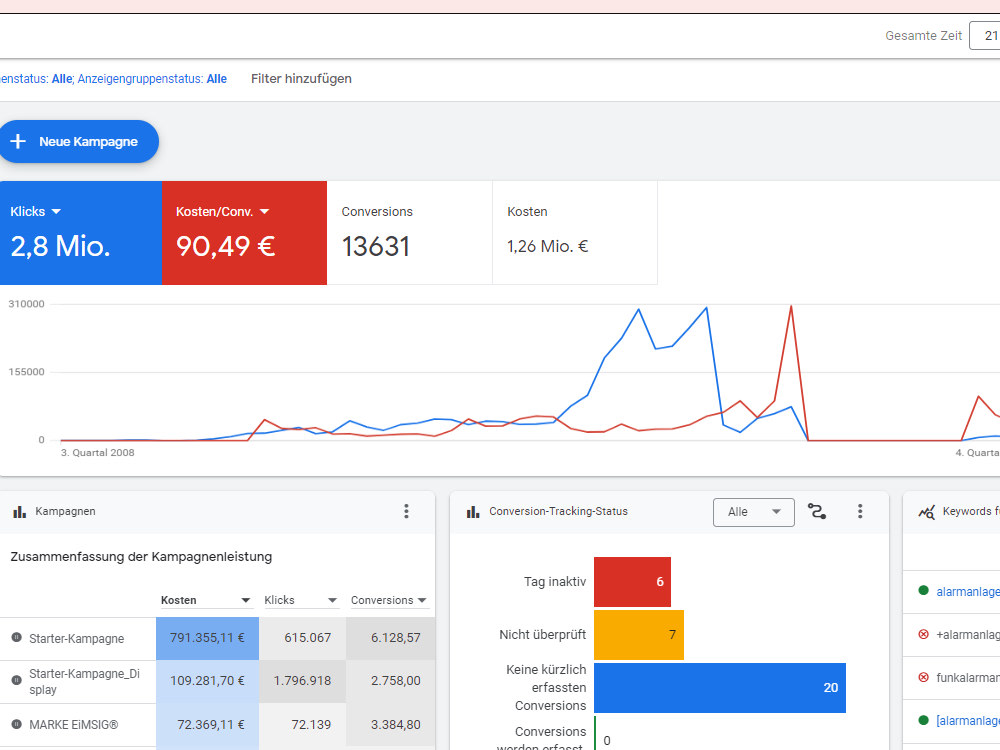Click the 3.384,80 conversions cell
Viewport: 1000px width, 750px height.
[391, 725]
